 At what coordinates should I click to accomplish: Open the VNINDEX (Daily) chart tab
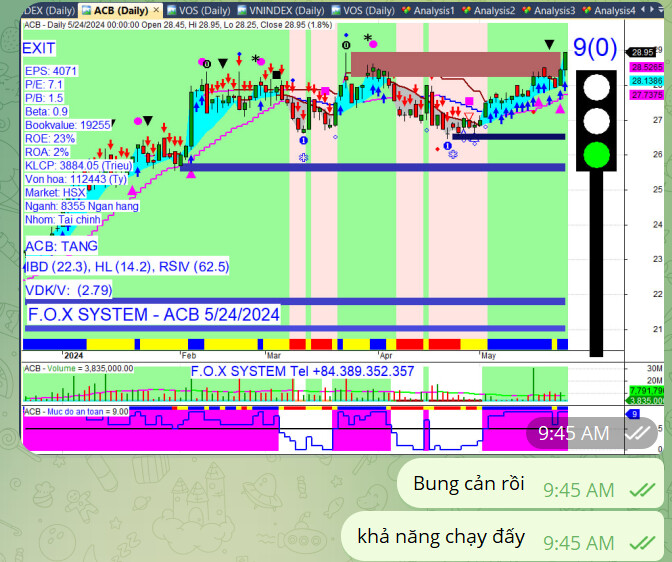[282, 10]
